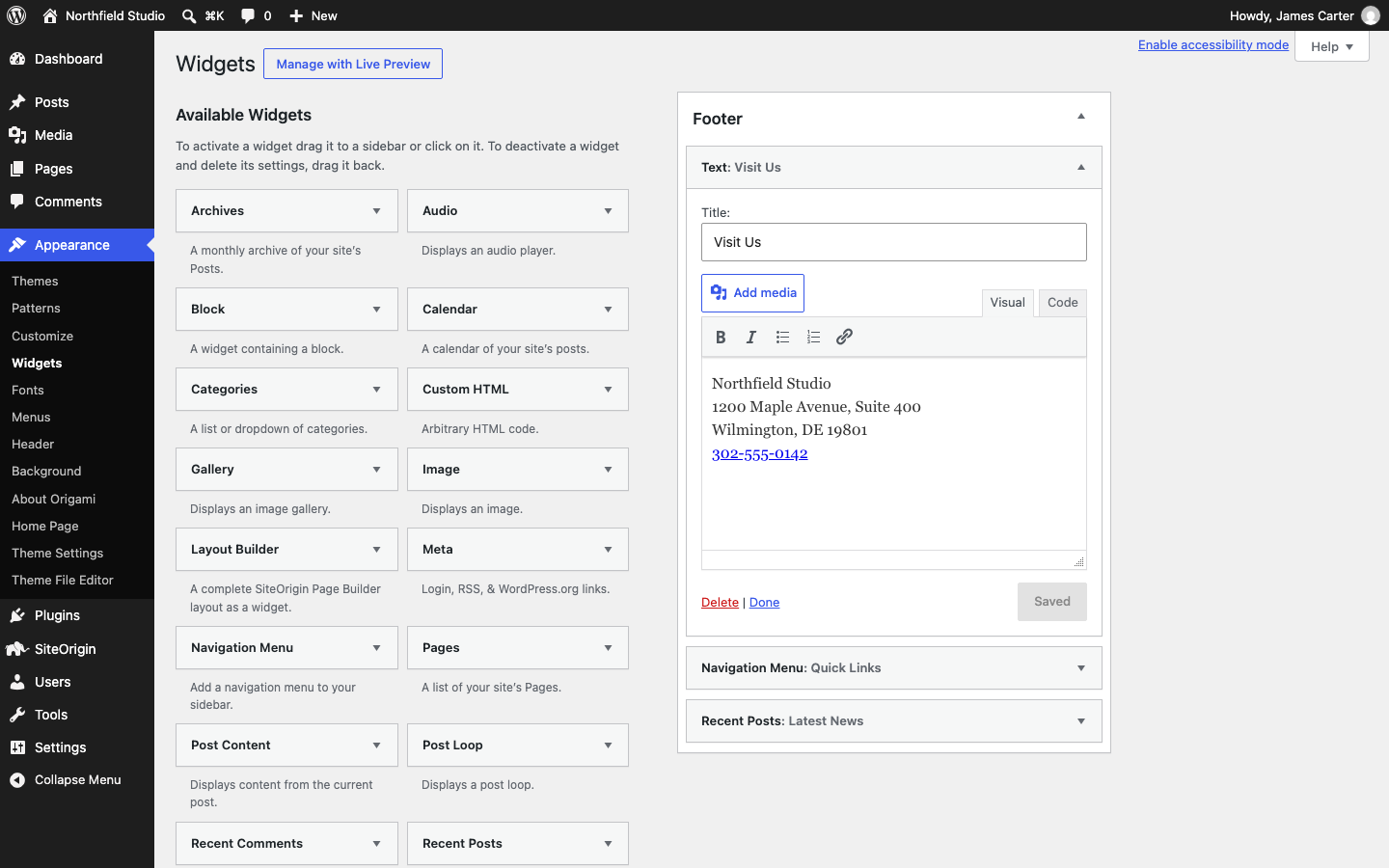Click the Dashboard gauge icon

pos(17,59)
